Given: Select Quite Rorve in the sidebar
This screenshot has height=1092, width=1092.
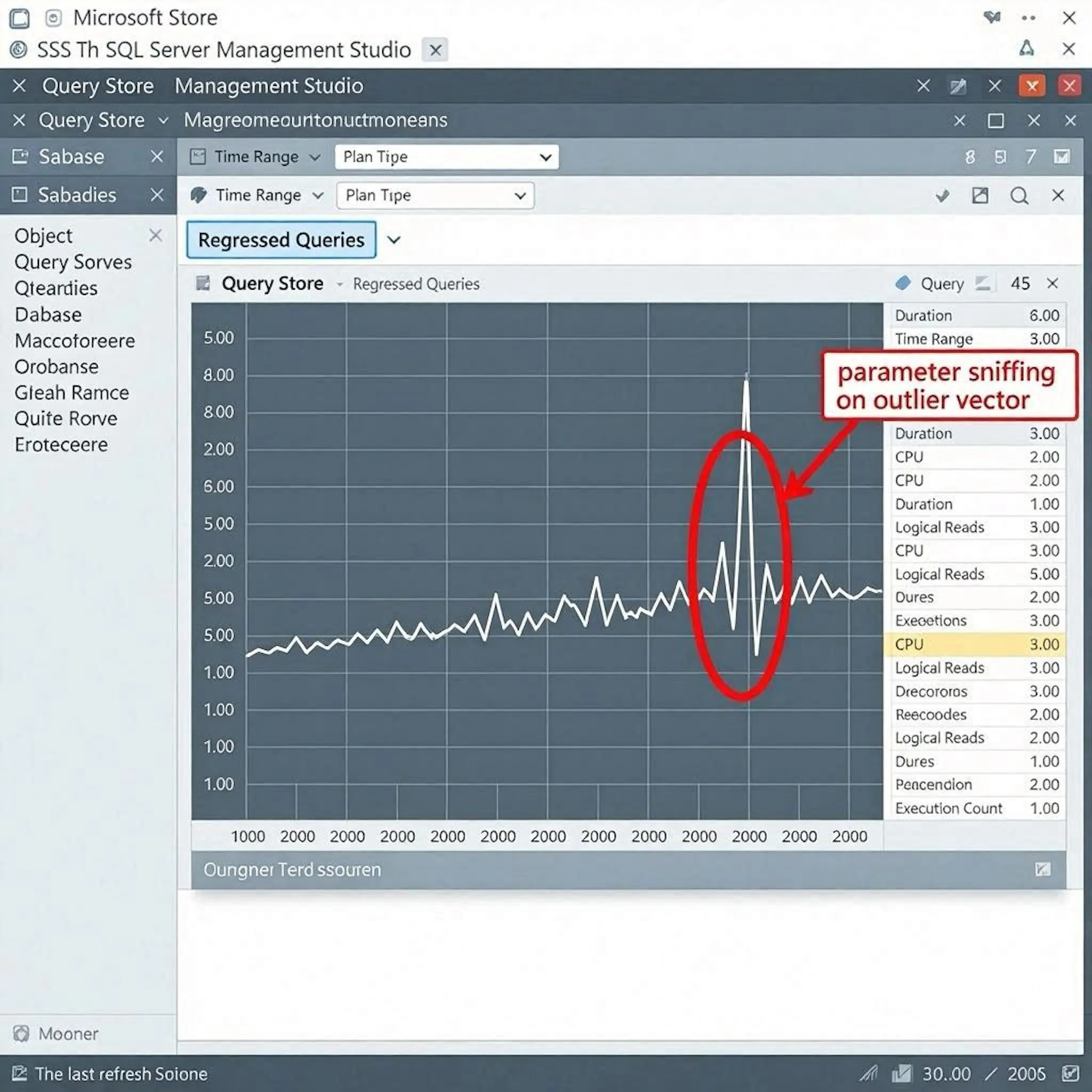Looking at the screenshot, I should pos(66,419).
